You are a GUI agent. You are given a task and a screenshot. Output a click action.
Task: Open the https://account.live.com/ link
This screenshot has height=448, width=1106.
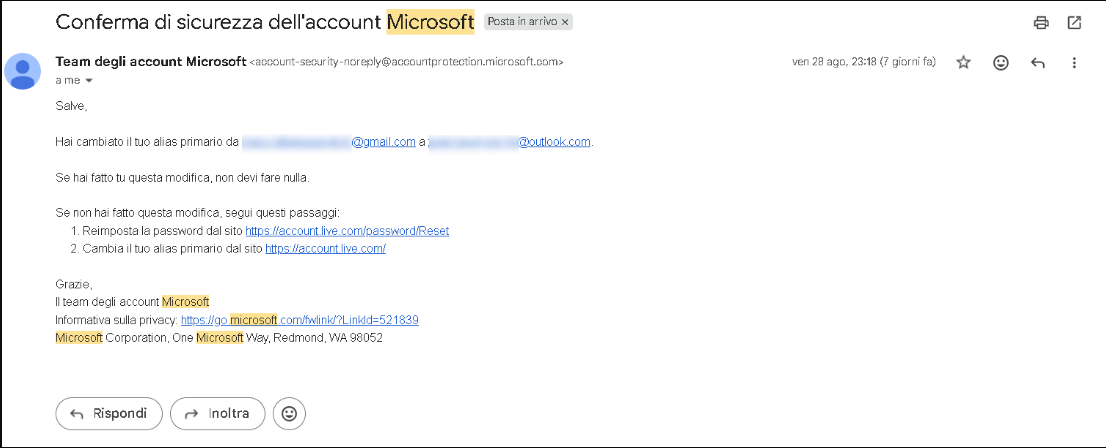(325, 248)
